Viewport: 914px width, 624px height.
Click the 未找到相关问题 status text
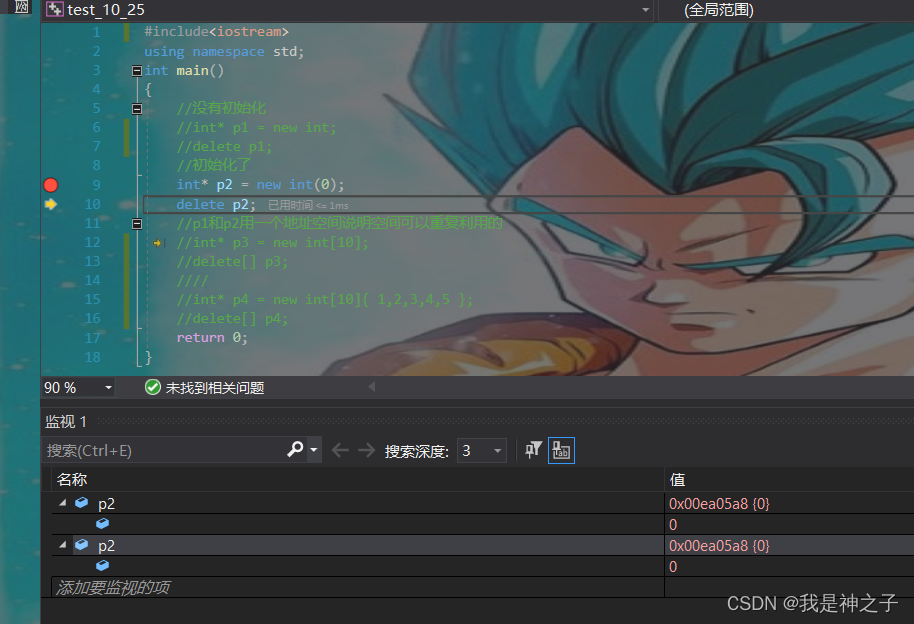tap(215, 388)
